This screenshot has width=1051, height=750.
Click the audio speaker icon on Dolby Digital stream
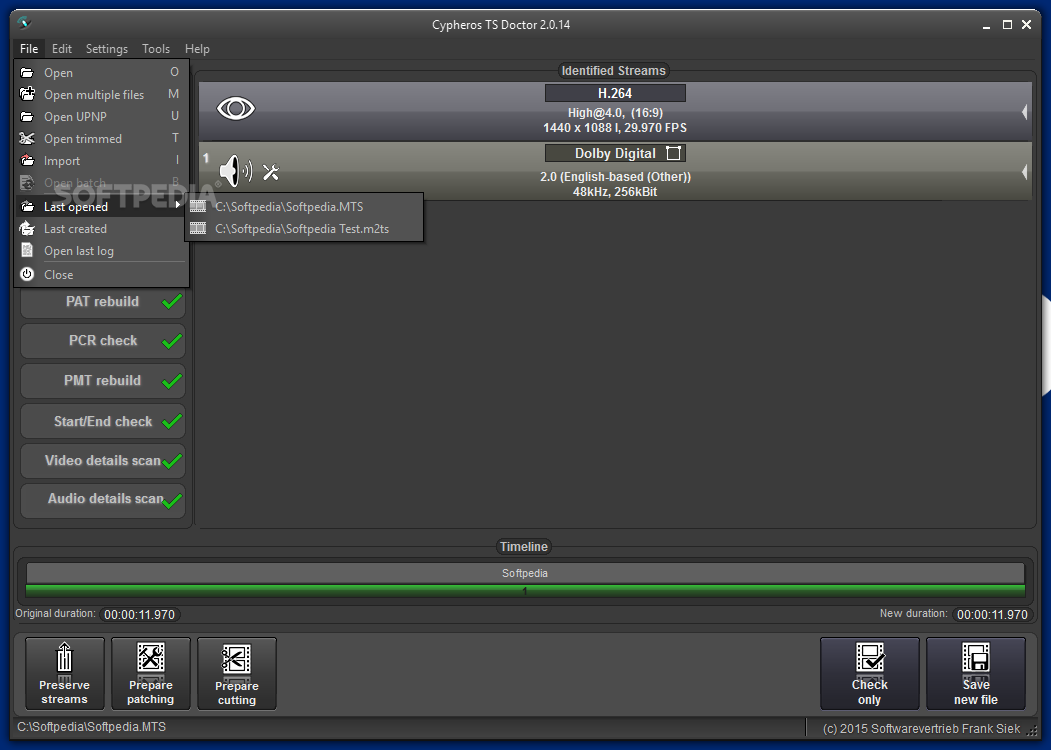click(235, 171)
